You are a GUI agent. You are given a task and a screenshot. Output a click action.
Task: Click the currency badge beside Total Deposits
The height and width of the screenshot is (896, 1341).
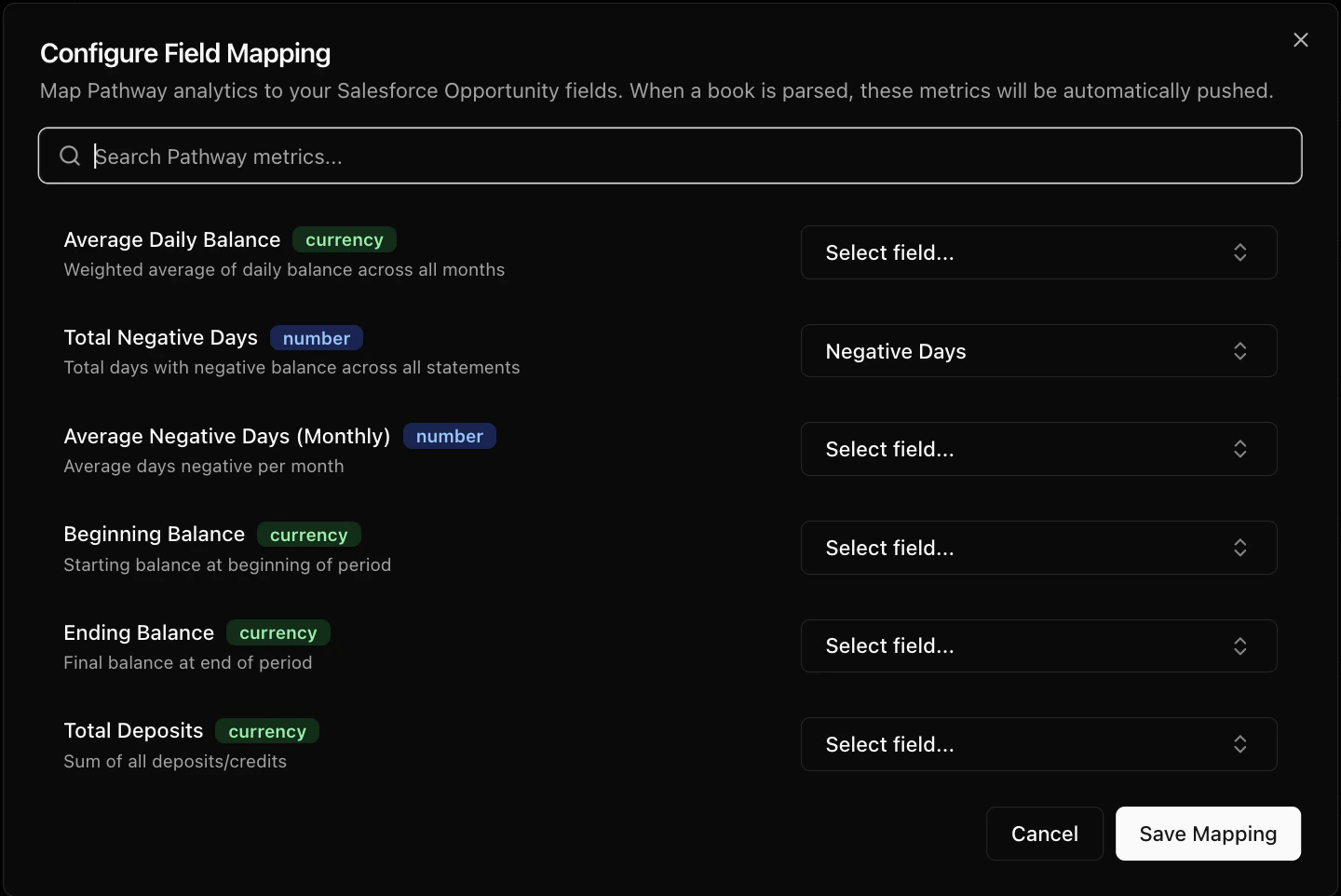(267, 731)
